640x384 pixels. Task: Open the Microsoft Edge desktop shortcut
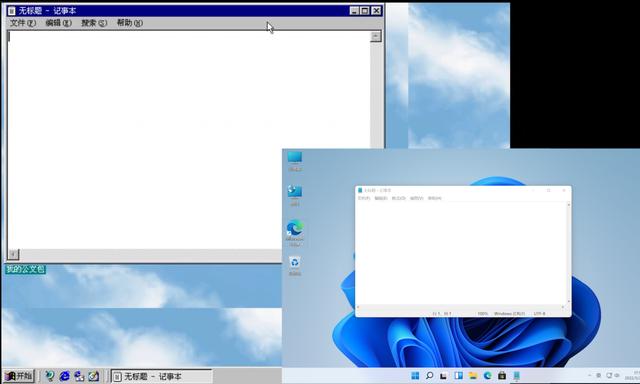[x=295, y=233]
